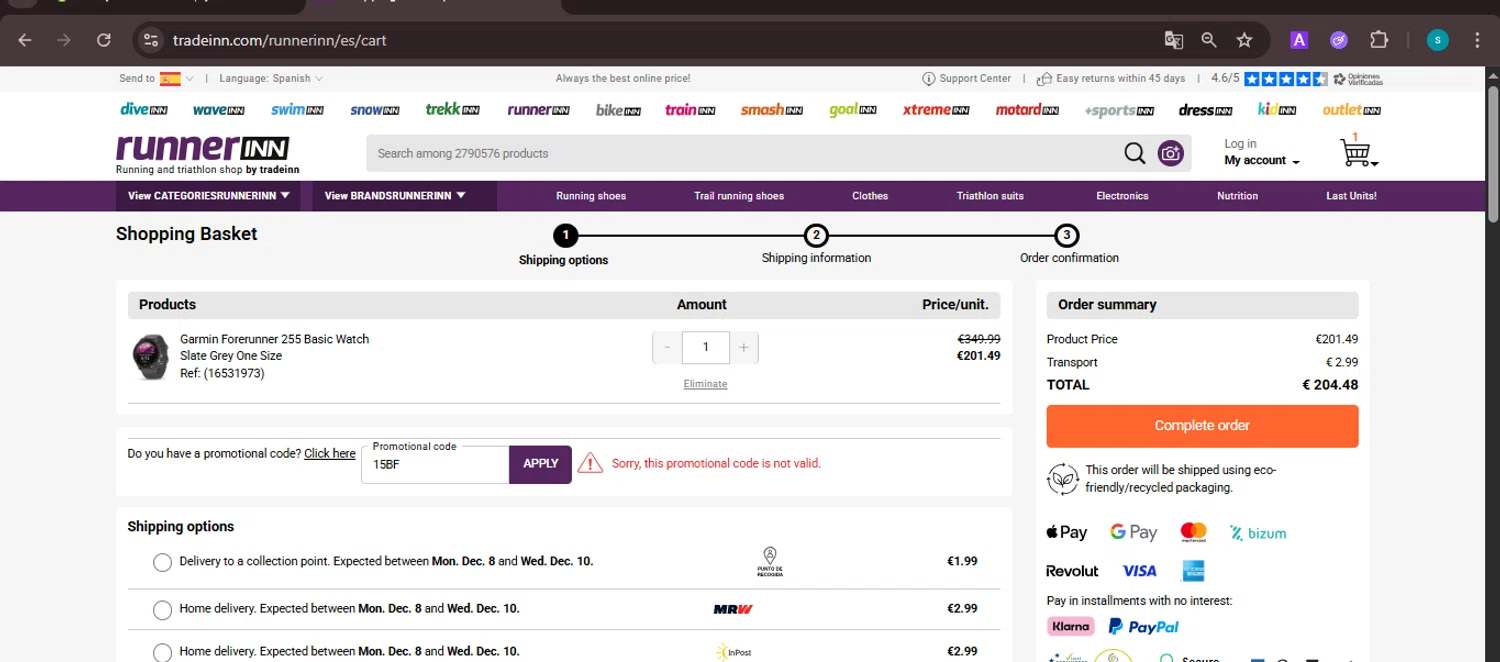This screenshot has height=662, width=1500.
Task: Open Trail running shoes menu item
Action: pyautogui.click(x=739, y=196)
